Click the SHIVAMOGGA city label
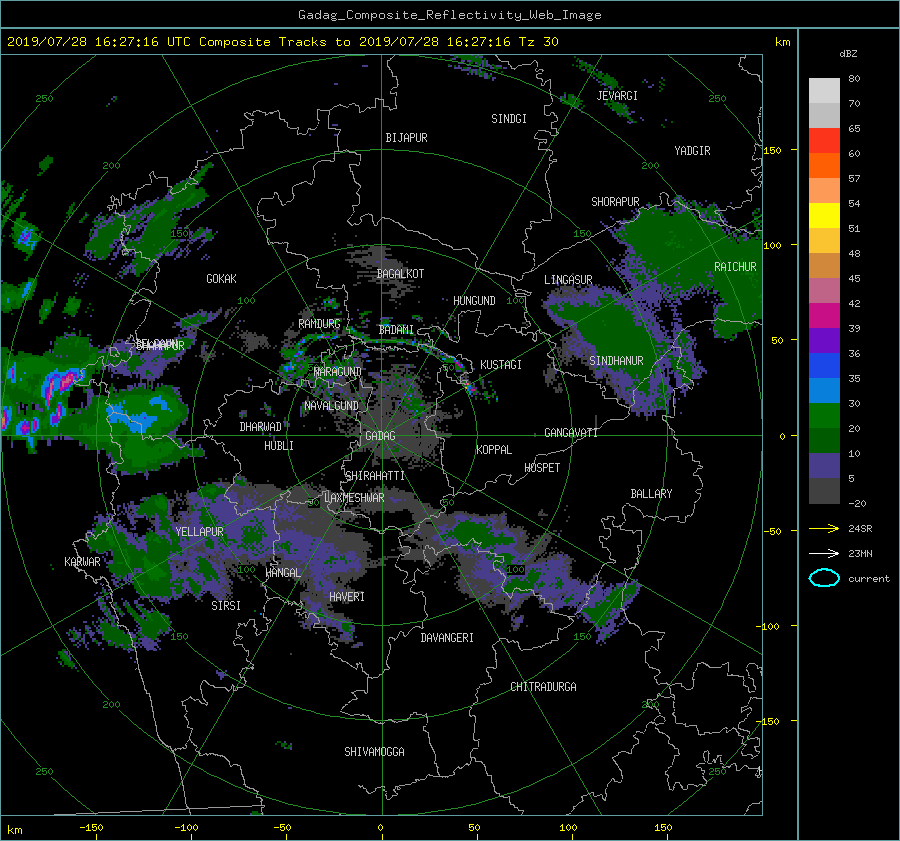Image resolution: width=900 pixels, height=841 pixels. pyautogui.click(x=374, y=751)
